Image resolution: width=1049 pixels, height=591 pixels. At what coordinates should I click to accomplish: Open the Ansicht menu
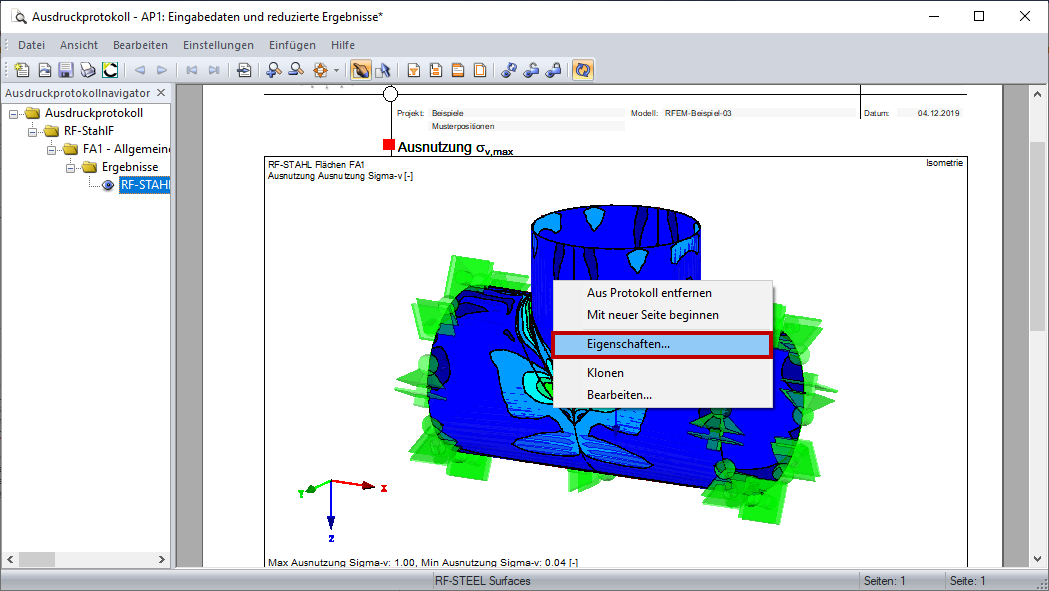tap(79, 45)
